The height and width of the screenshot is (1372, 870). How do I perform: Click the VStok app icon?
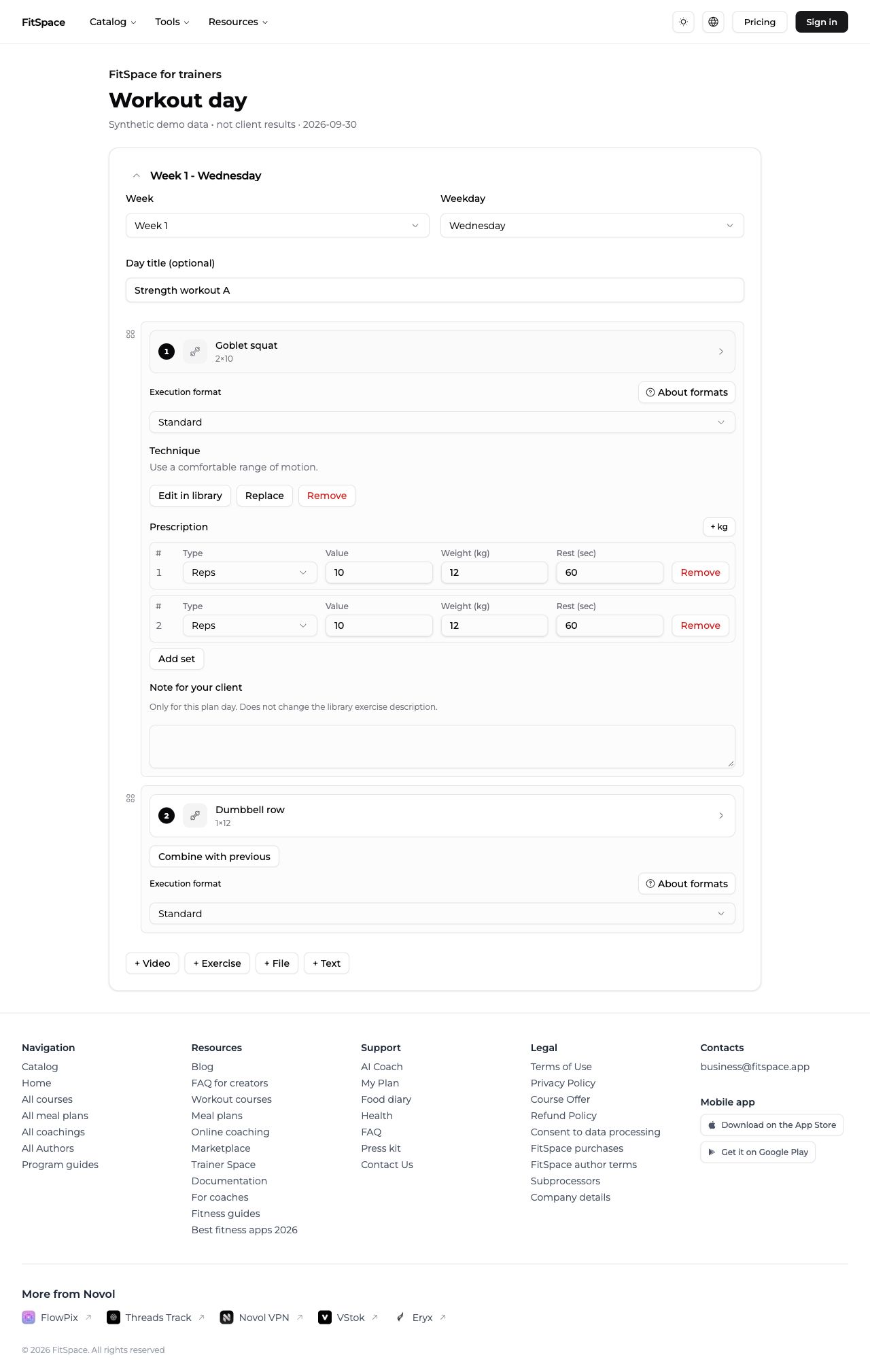point(325,1317)
